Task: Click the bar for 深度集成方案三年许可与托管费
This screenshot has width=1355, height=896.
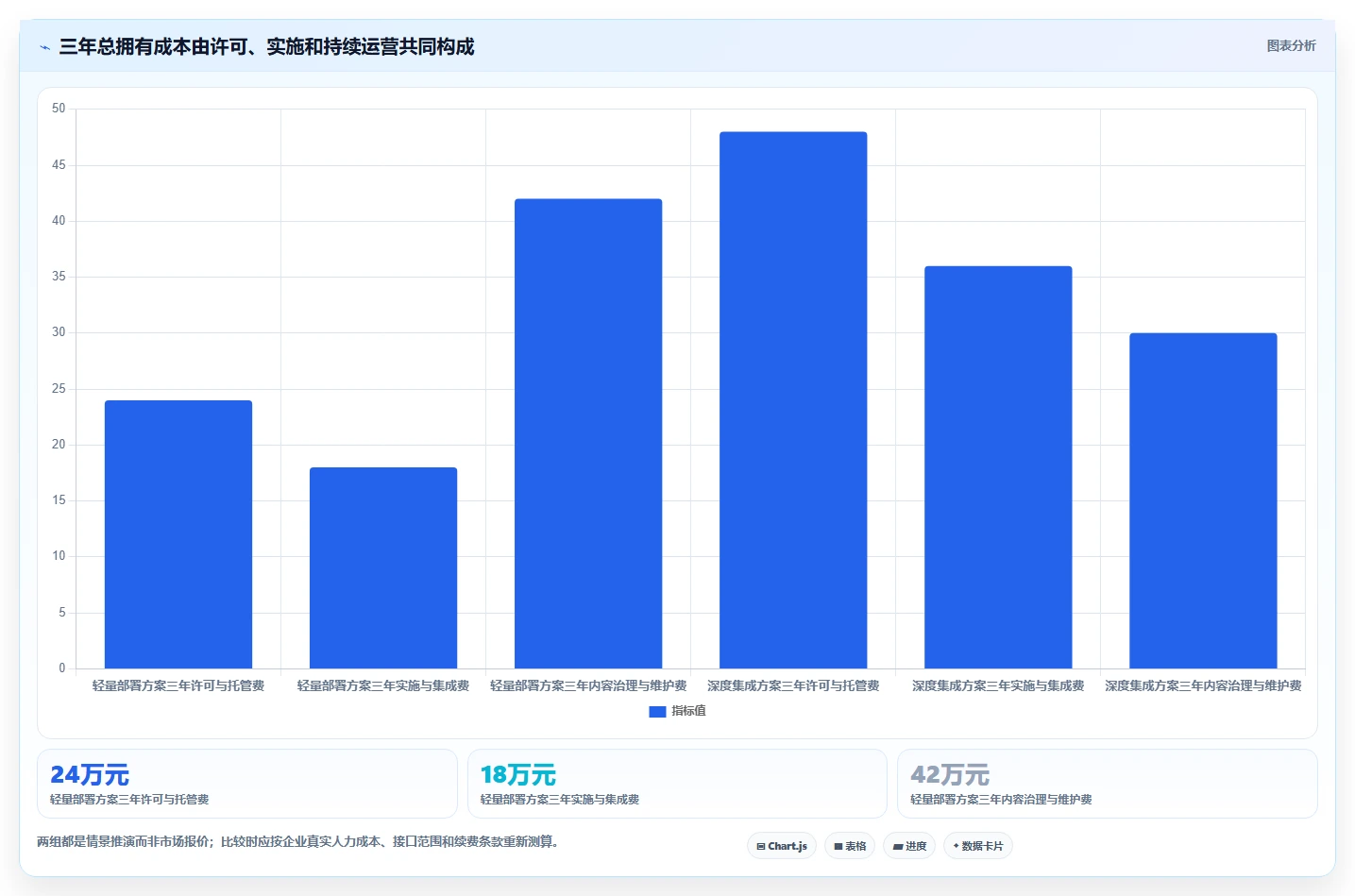Action: pyautogui.click(x=793, y=400)
